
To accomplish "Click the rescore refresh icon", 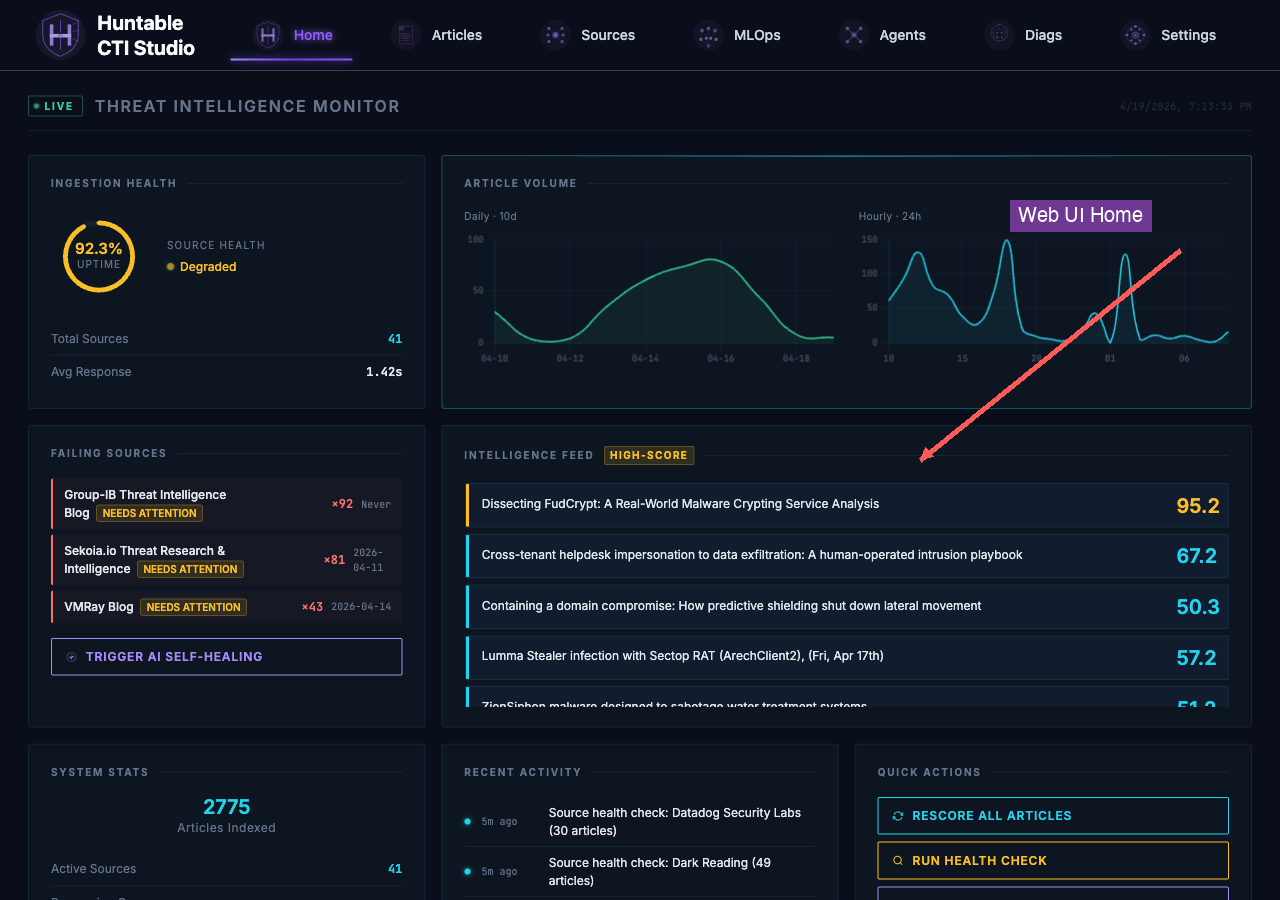I will tap(898, 816).
